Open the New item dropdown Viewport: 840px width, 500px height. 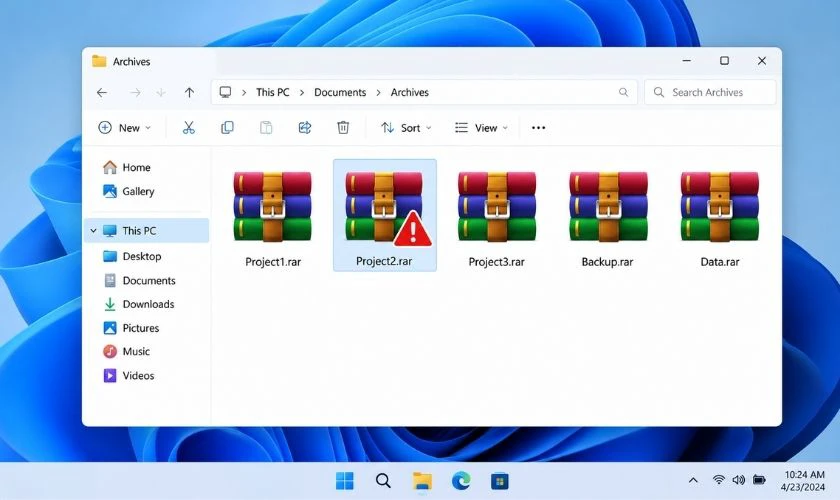pos(124,128)
